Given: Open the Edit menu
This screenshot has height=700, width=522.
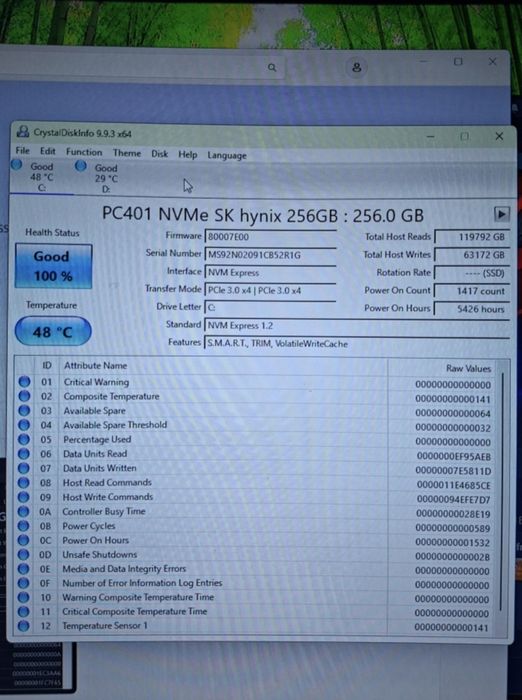Looking at the screenshot, I should pos(47,151).
